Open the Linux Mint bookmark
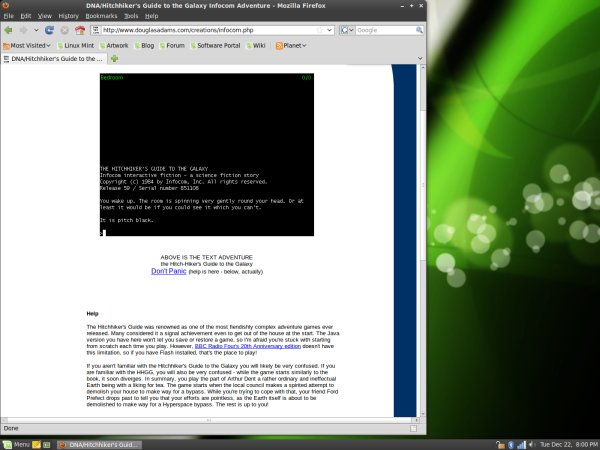This screenshot has height=450, width=600. 75,46
